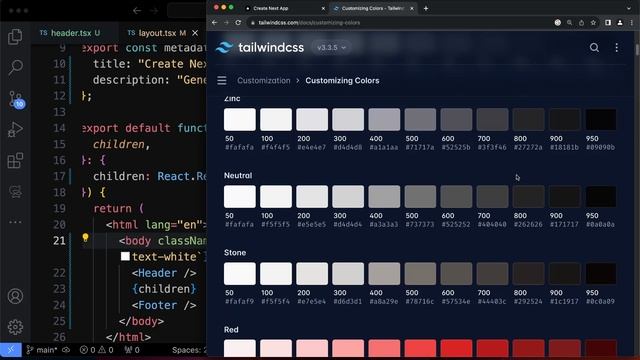Click the Accounts icon in activity bar
The height and width of the screenshot is (360, 640).
pyautogui.click(x=15, y=296)
